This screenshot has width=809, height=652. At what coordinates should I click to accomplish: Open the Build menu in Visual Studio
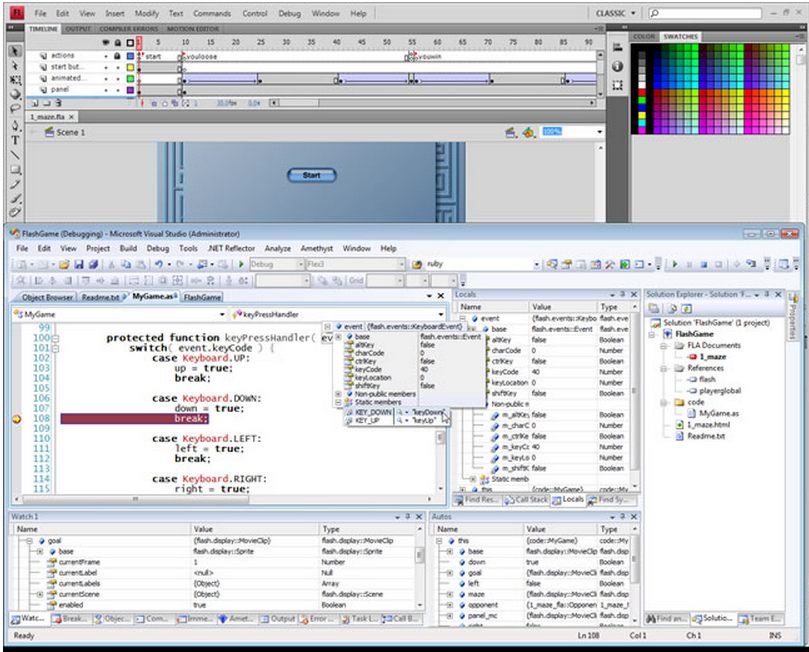click(x=128, y=249)
